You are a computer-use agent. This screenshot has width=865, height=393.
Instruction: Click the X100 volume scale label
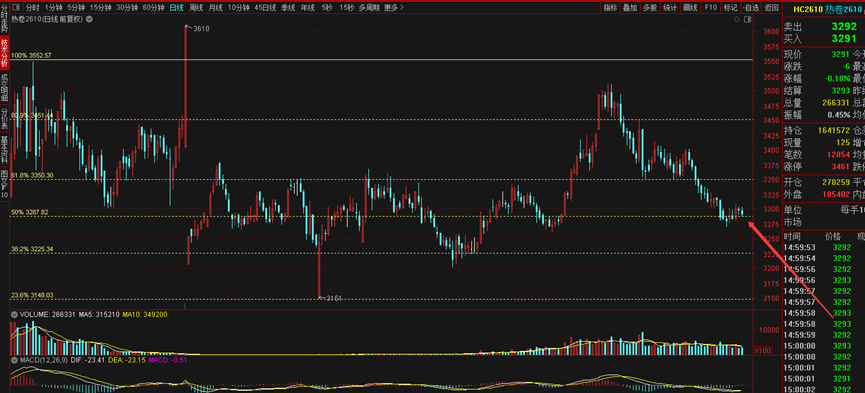[762, 350]
